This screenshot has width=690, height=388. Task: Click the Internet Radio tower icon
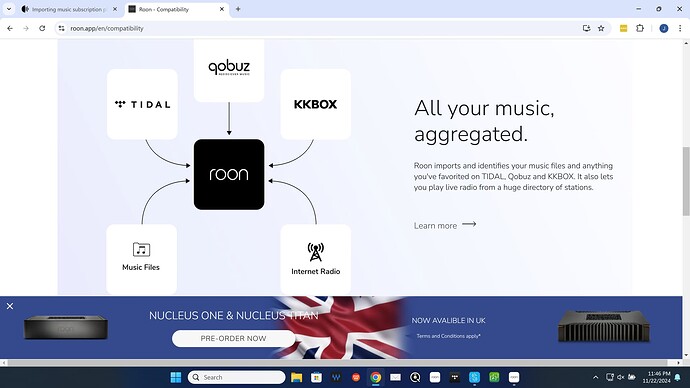[316, 252]
